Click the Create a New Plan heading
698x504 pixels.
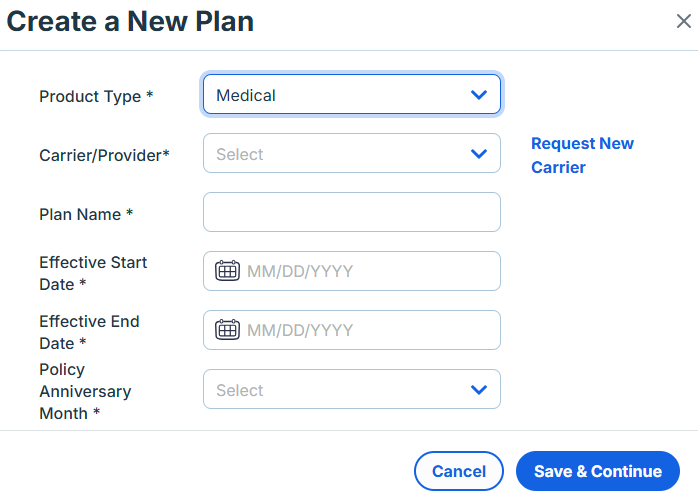(130, 21)
